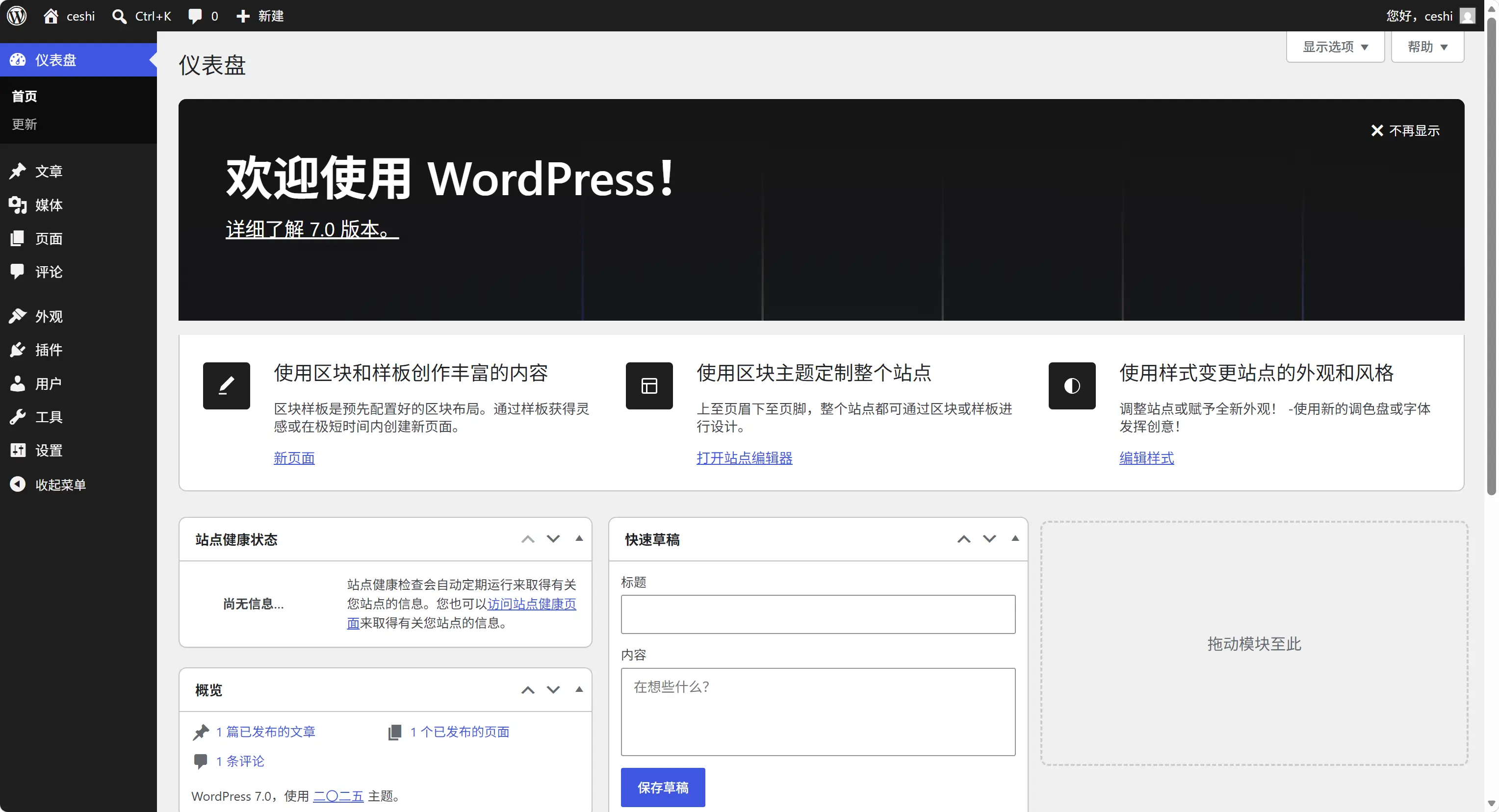Open the 页面 pages menu

(x=78, y=238)
